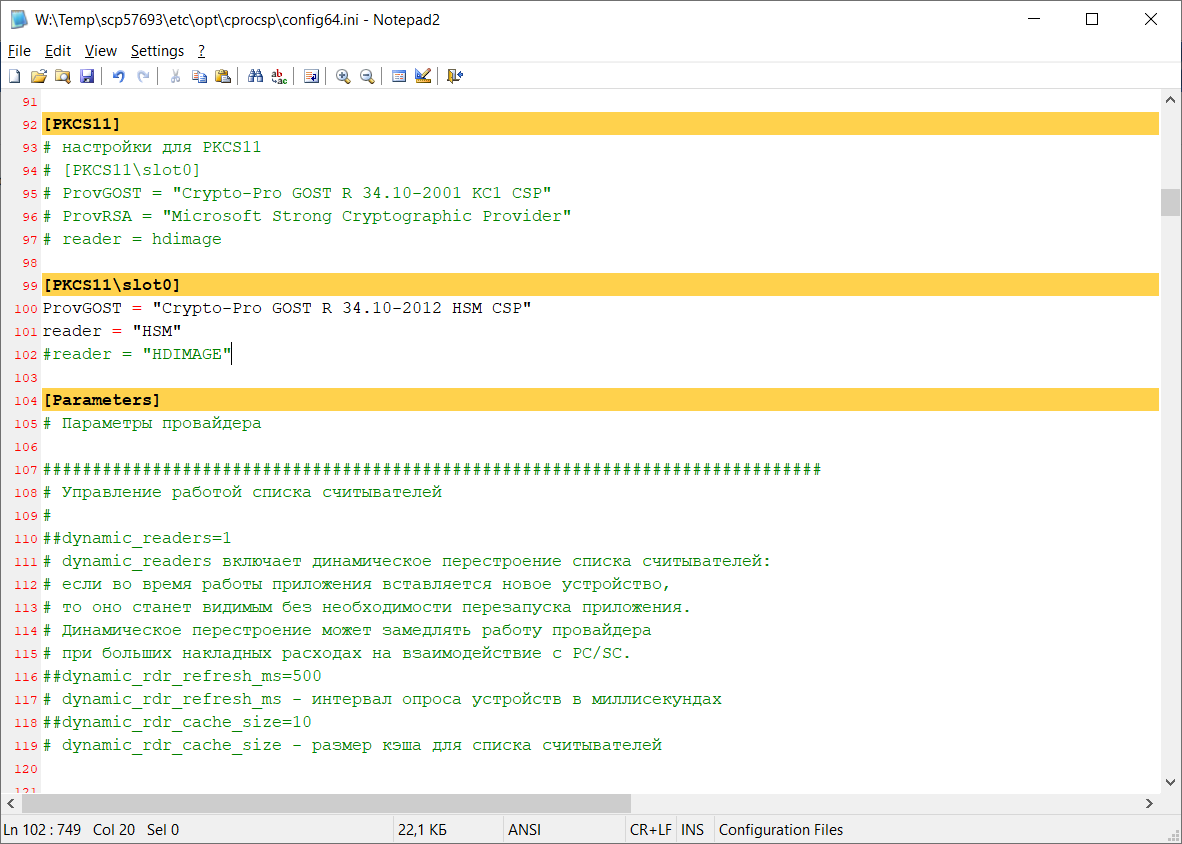Open a file with the folder icon
1182x844 pixels.
click(x=39, y=76)
